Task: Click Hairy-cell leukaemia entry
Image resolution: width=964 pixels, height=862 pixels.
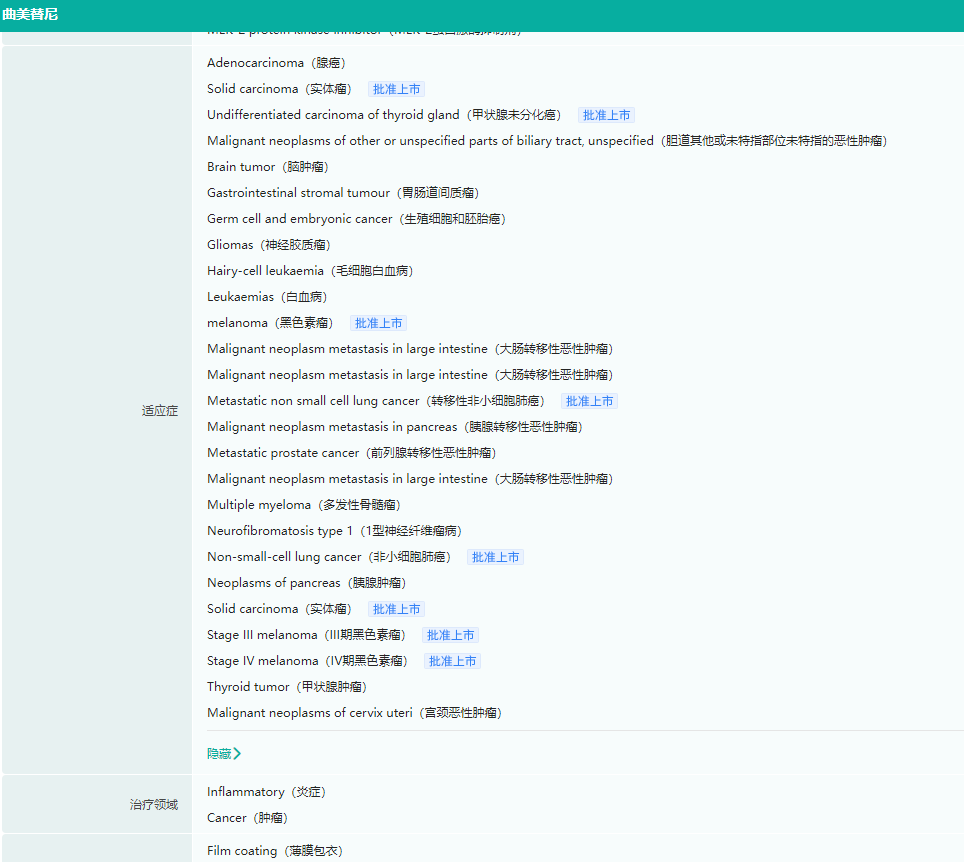Action: click(310, 271)
